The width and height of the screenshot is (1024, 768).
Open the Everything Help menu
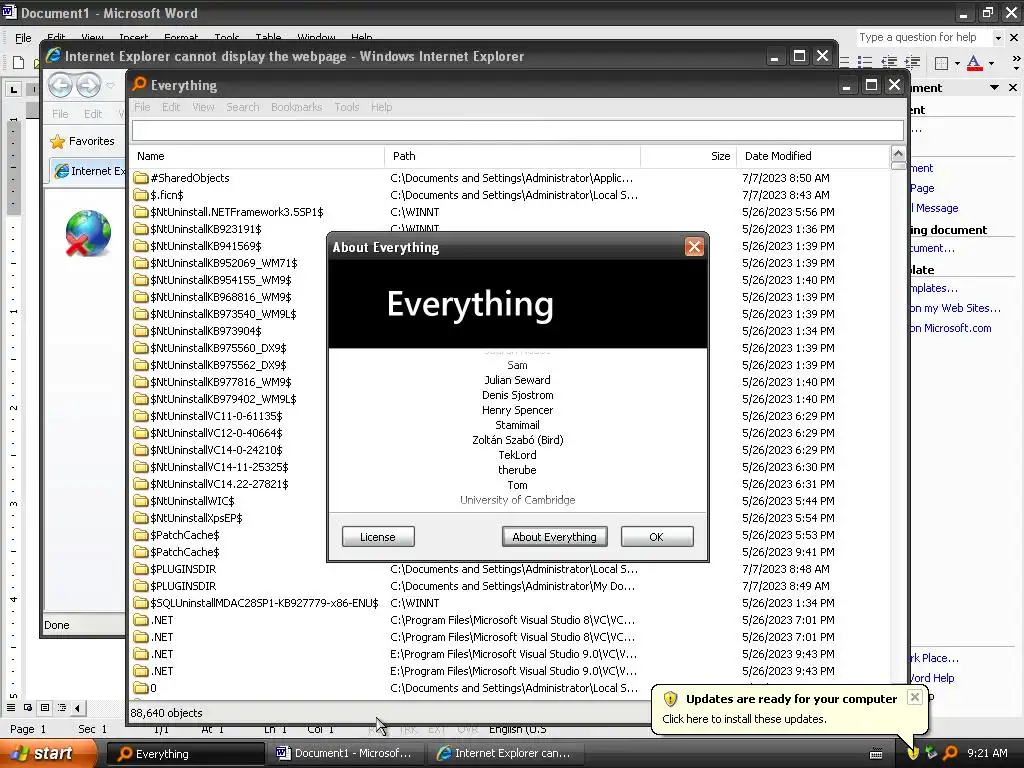tap(381, 107)
